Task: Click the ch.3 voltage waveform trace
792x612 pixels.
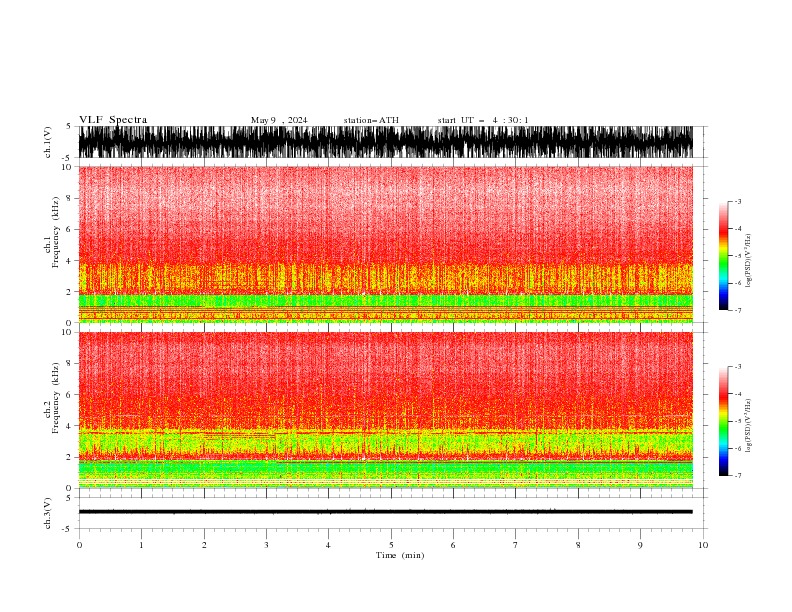Action: [385, 512]
